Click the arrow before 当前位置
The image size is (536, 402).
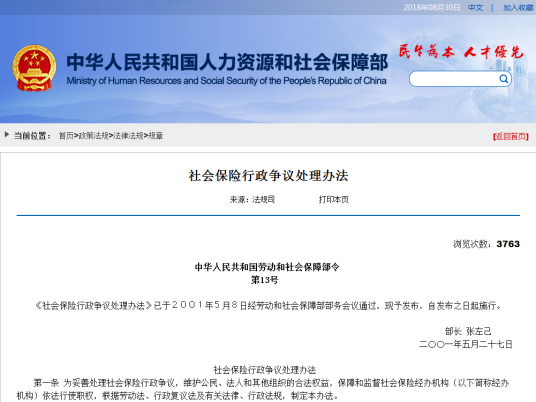6,135
